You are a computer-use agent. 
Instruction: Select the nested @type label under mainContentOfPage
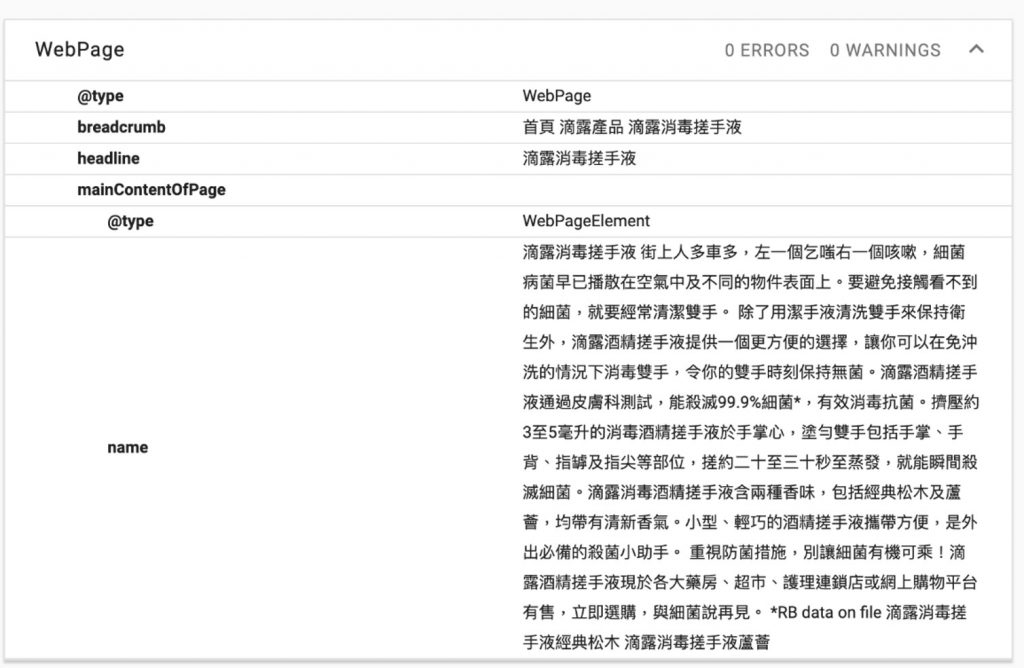131,221
